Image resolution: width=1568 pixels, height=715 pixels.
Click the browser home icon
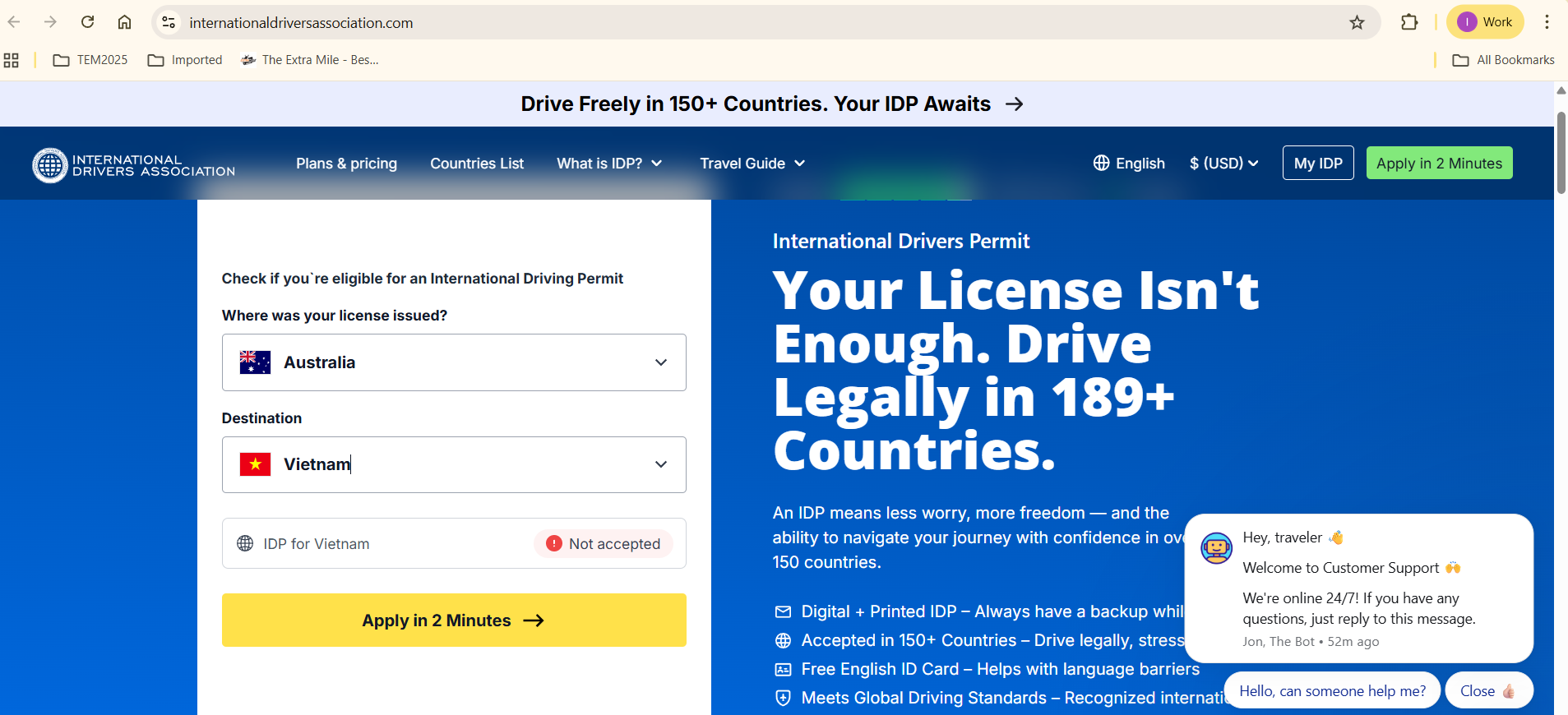tap(124, 22)
